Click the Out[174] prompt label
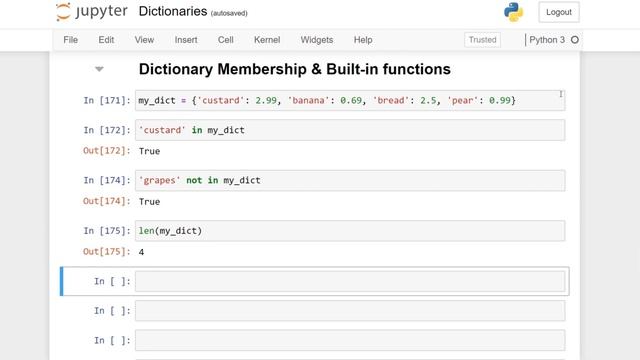Viewport: 640px width, 360px height. (x=107, y=201)
